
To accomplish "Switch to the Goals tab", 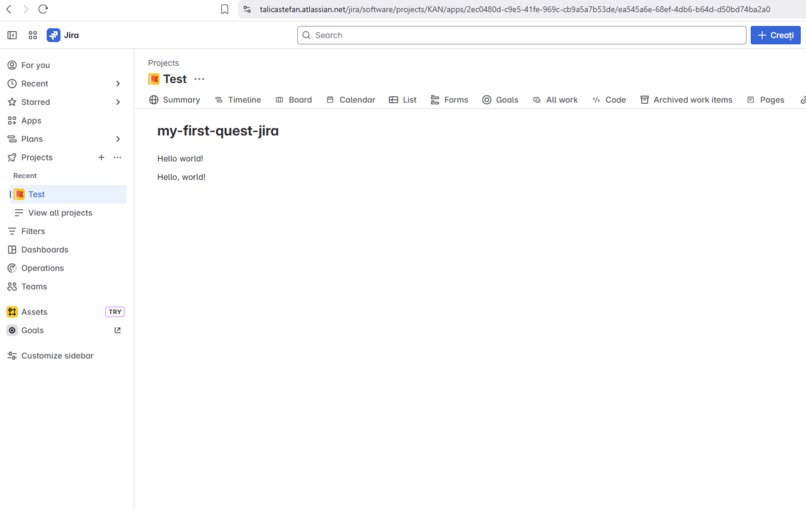I will click(x=500, y=100).
